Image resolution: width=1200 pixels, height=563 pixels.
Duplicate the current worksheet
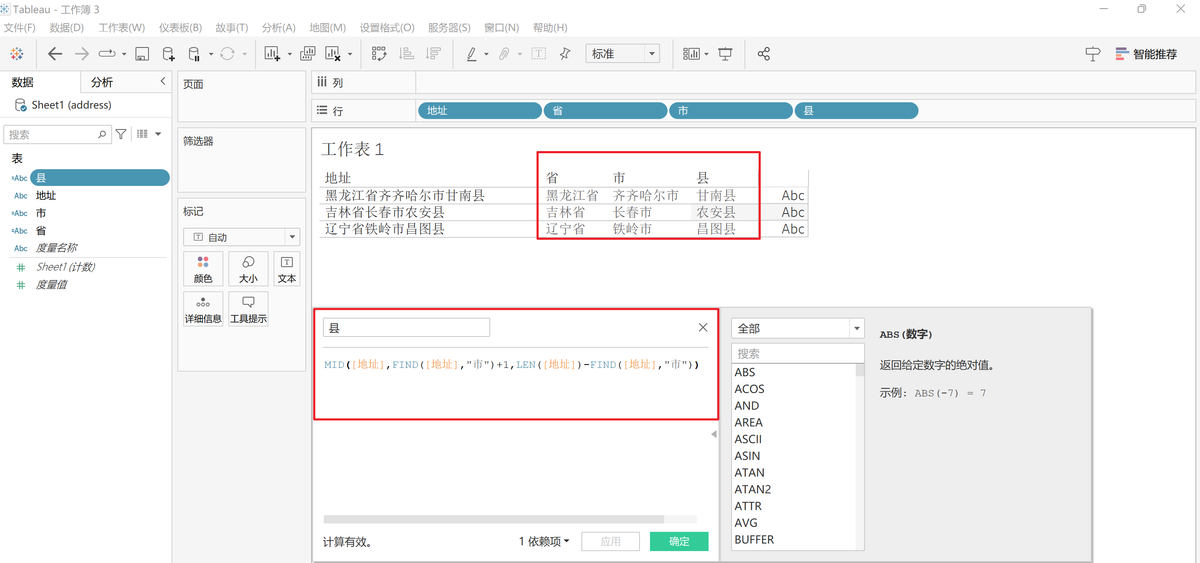[x=308, y=54]
